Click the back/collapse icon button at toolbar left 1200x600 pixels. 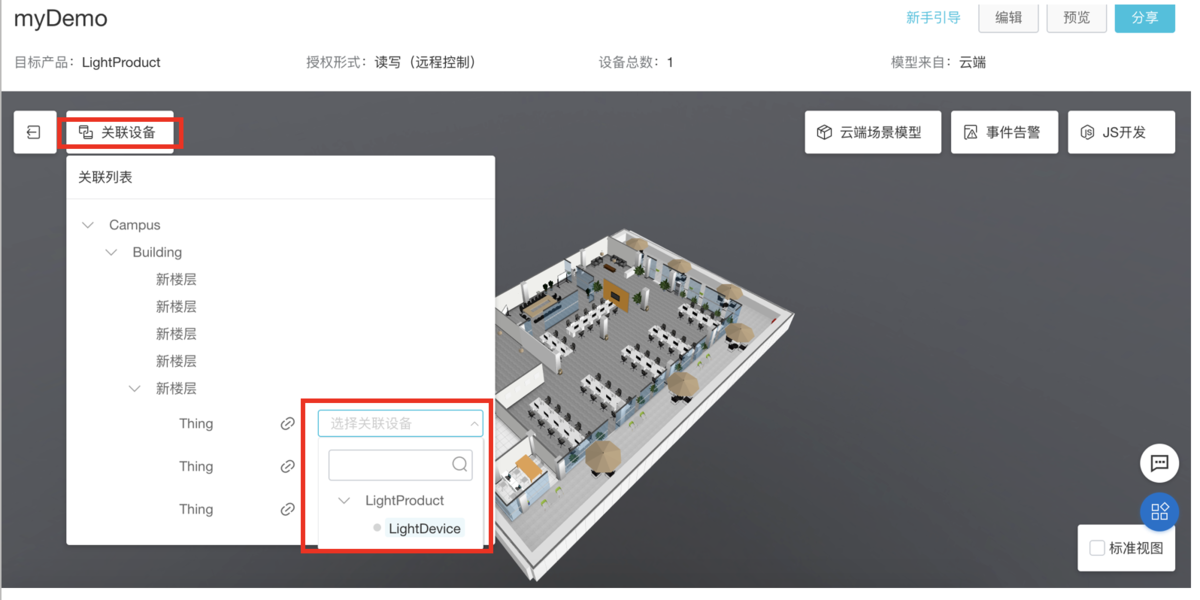tap(34, 132)
